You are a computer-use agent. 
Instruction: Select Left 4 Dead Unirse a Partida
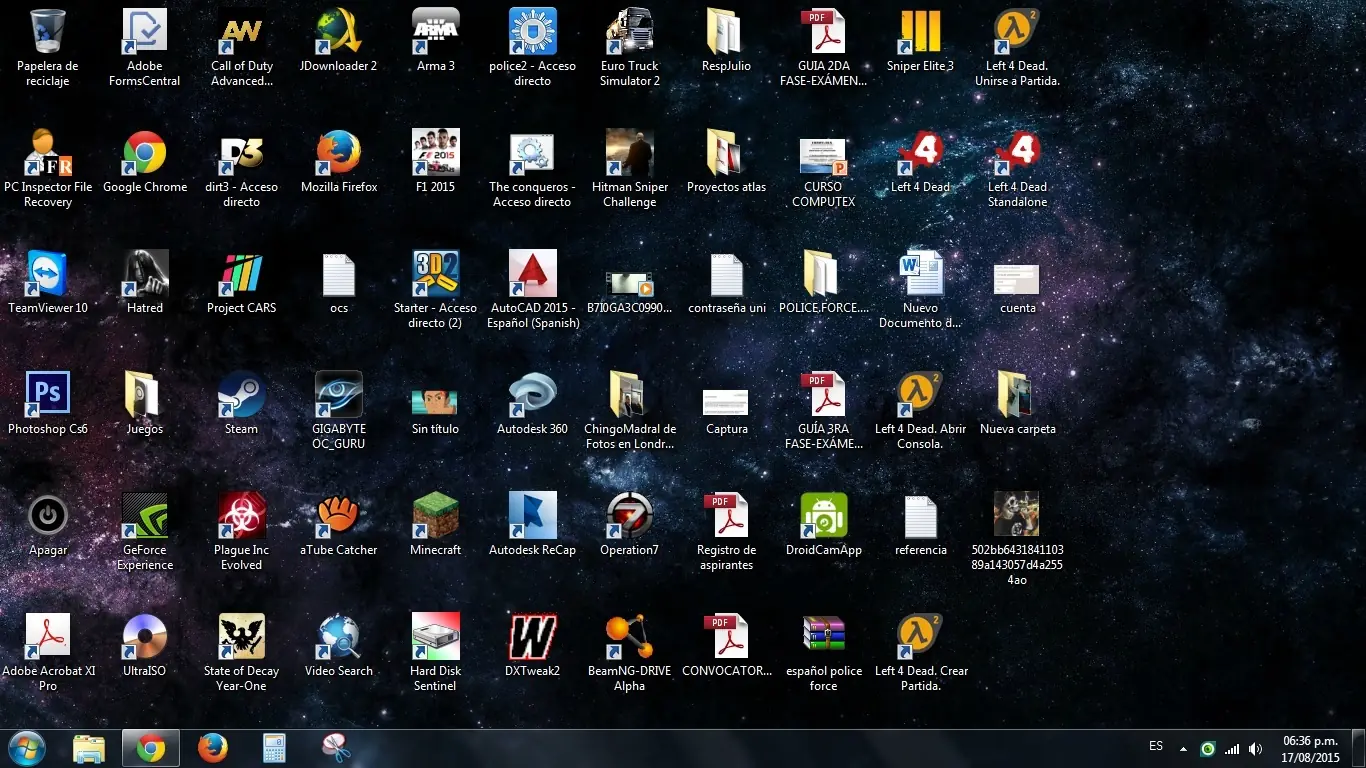(1018, 32)
